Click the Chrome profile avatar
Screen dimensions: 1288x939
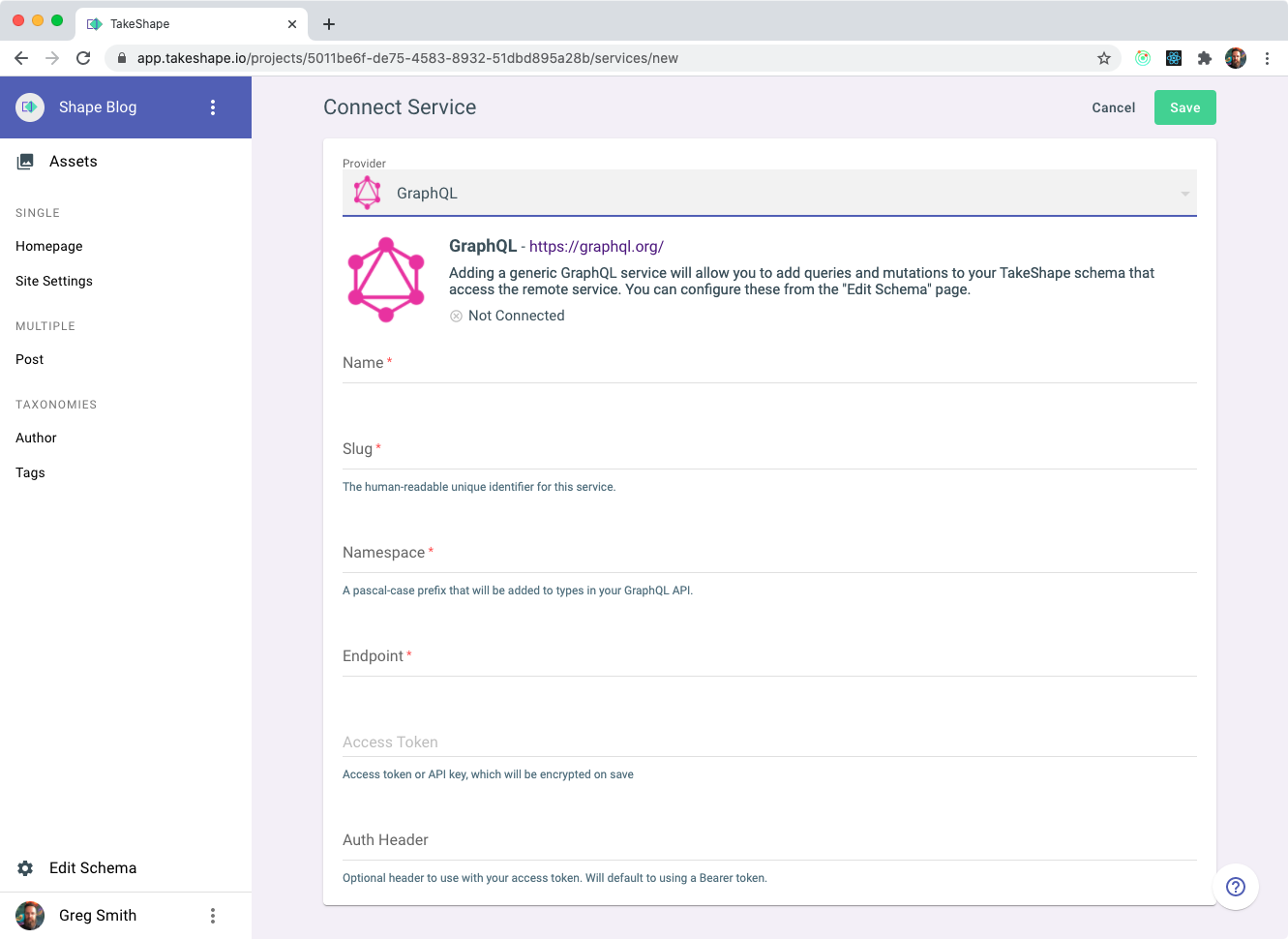[1236, 58]
